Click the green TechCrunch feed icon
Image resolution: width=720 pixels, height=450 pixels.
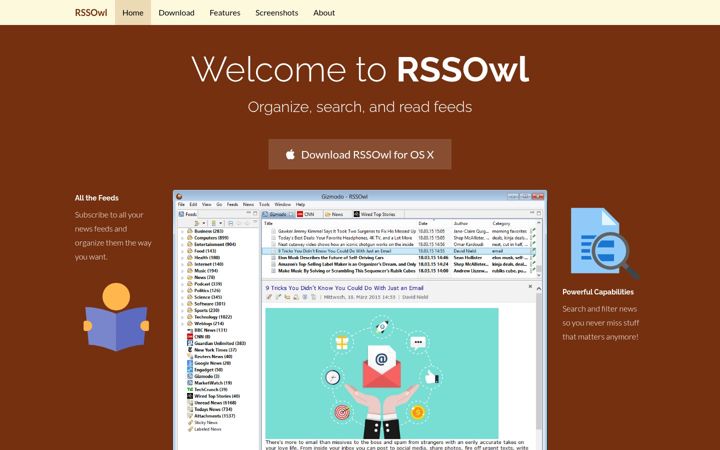tap(190, 389)
